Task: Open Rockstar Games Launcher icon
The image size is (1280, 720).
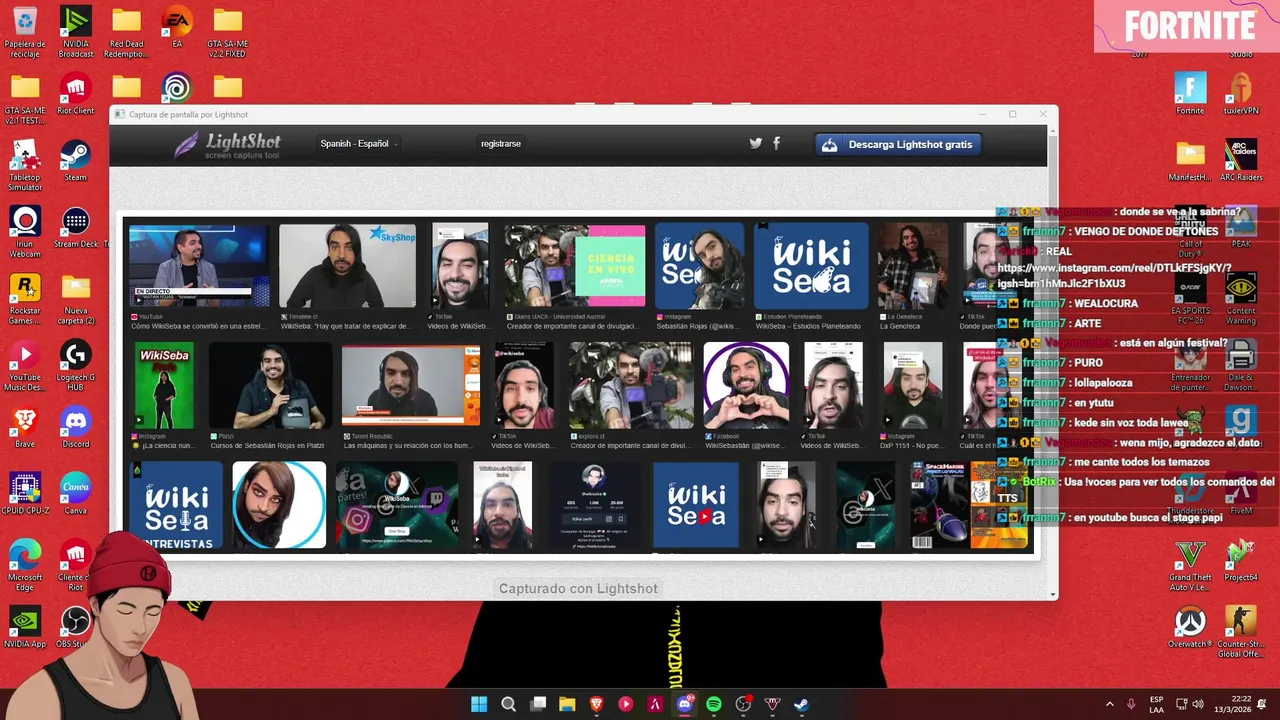Action: (x=25, y=299)
